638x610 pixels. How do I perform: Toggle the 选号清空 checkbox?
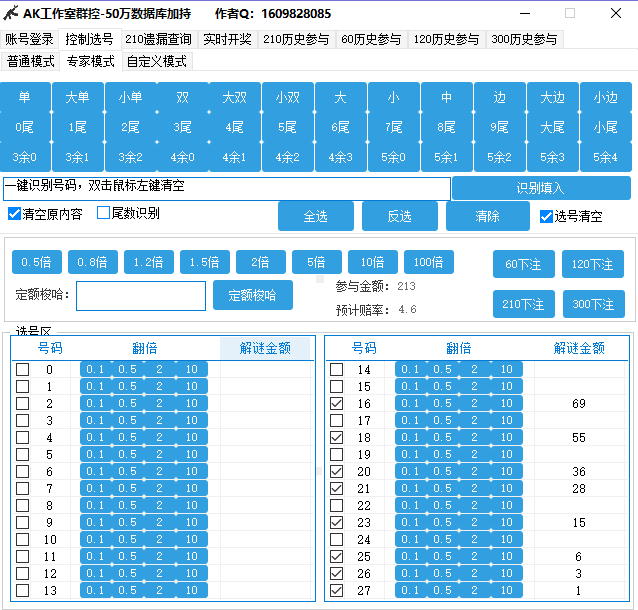click(x=546, y=216)
